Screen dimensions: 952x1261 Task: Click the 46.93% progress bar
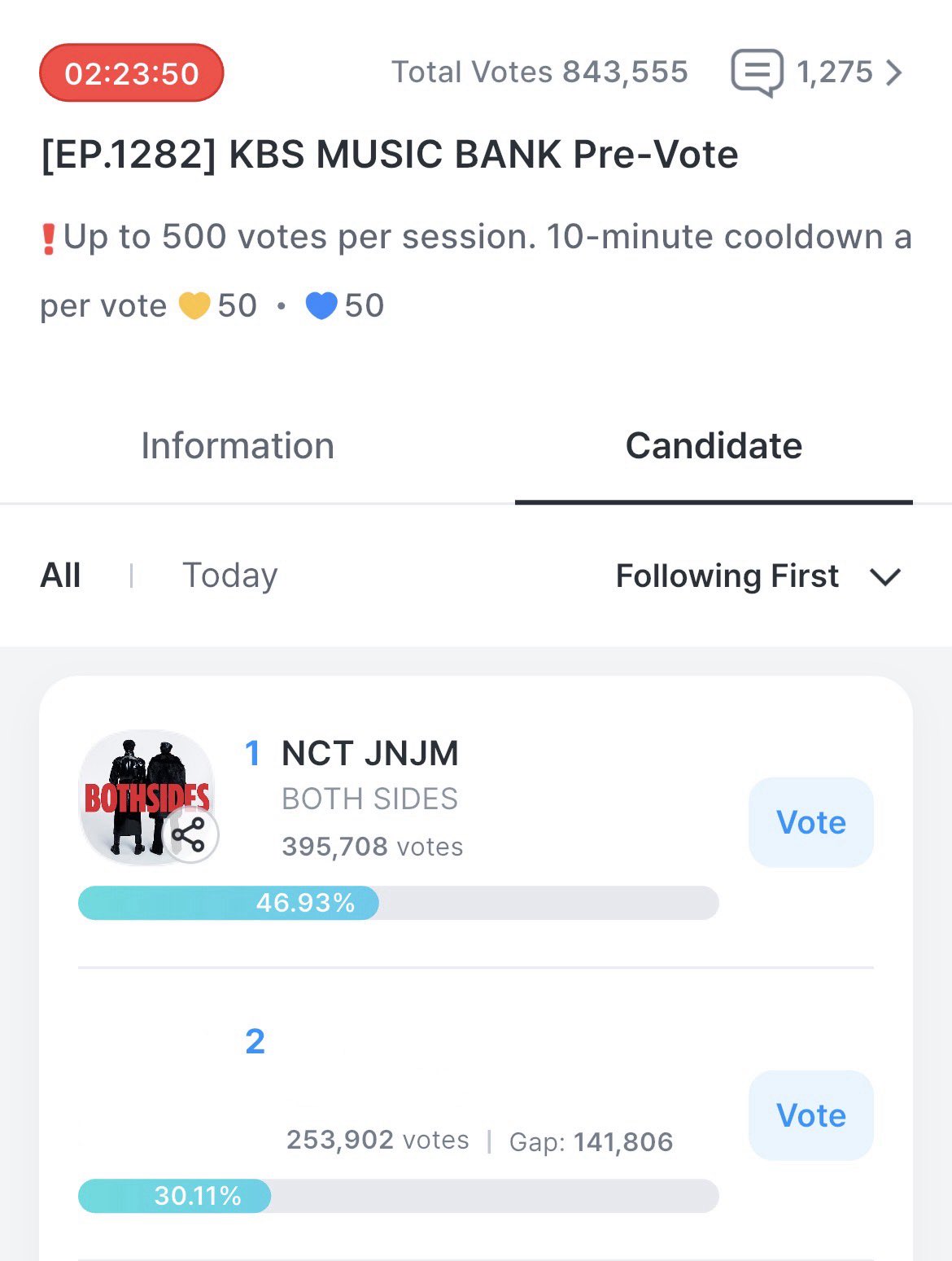tap(398, 903)
